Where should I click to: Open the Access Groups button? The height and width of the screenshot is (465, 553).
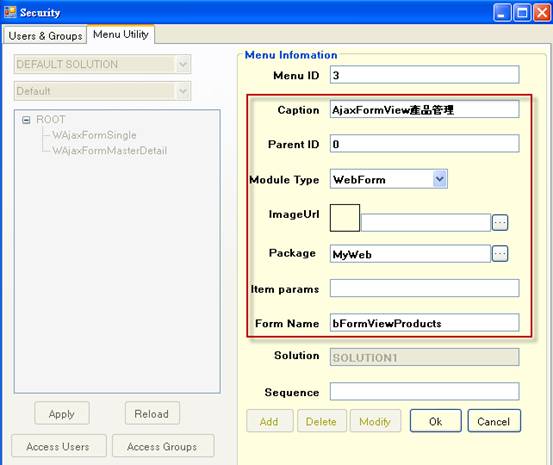click(163, 446)
